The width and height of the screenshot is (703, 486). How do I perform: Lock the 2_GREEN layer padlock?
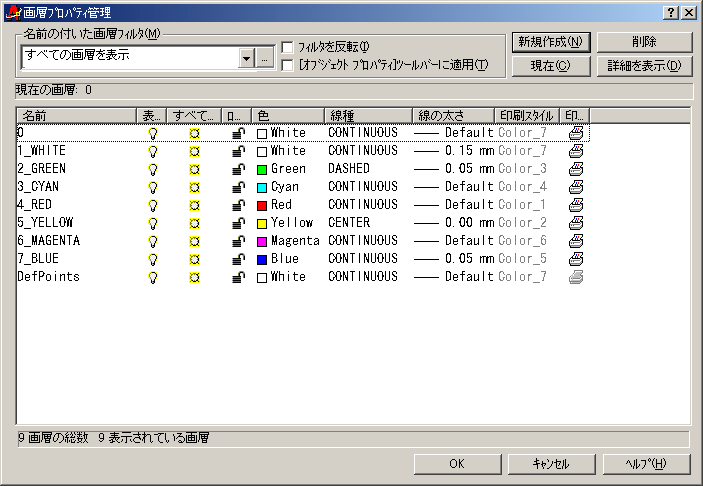coord(239,169)
